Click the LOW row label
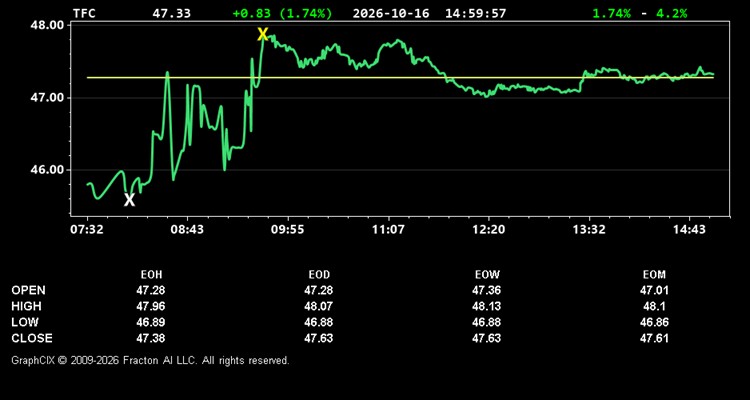The image size is (750, 400). click(x=25, y=322)
